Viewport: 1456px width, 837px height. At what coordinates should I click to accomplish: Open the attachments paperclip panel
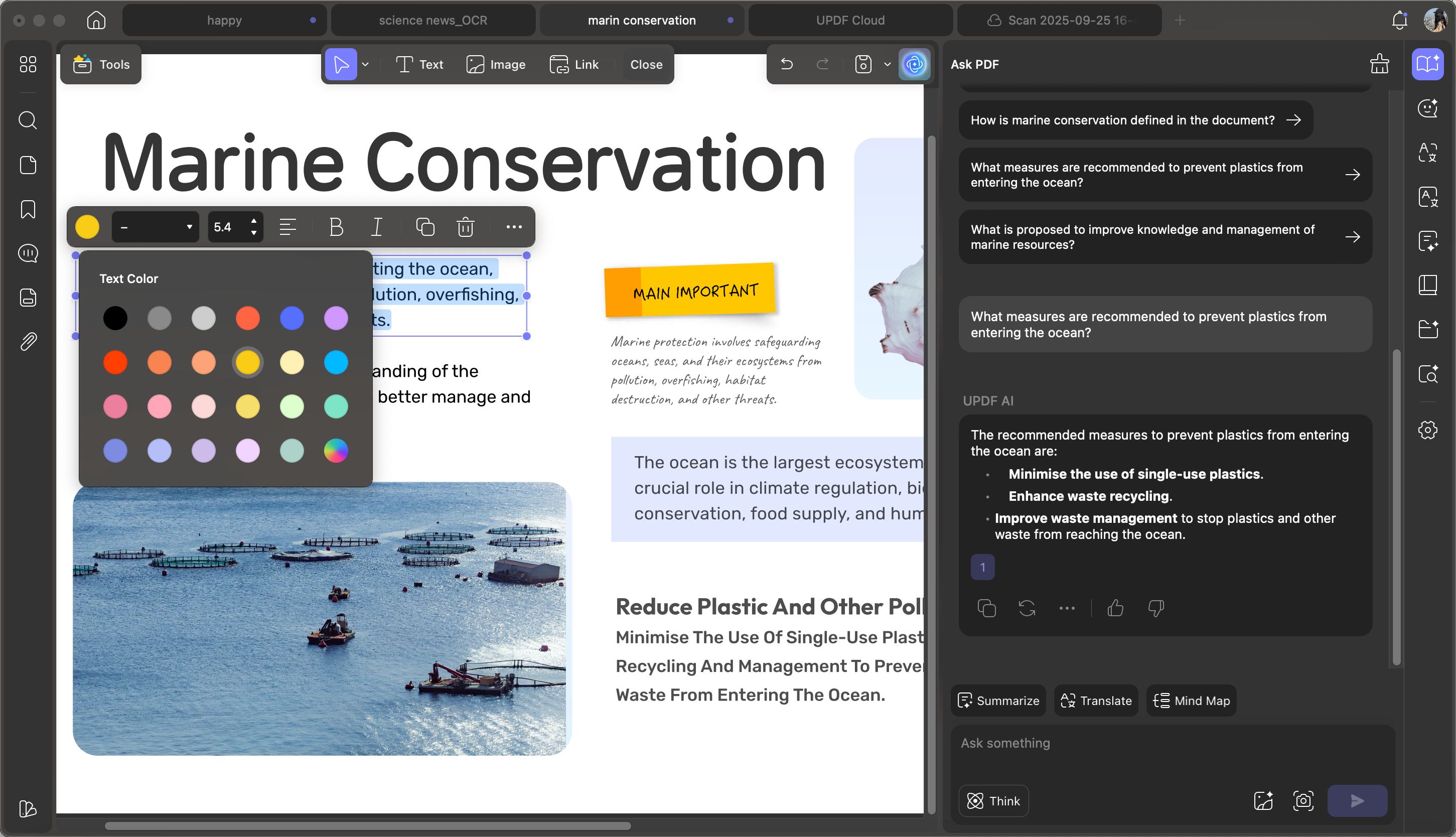pos(28,342)
